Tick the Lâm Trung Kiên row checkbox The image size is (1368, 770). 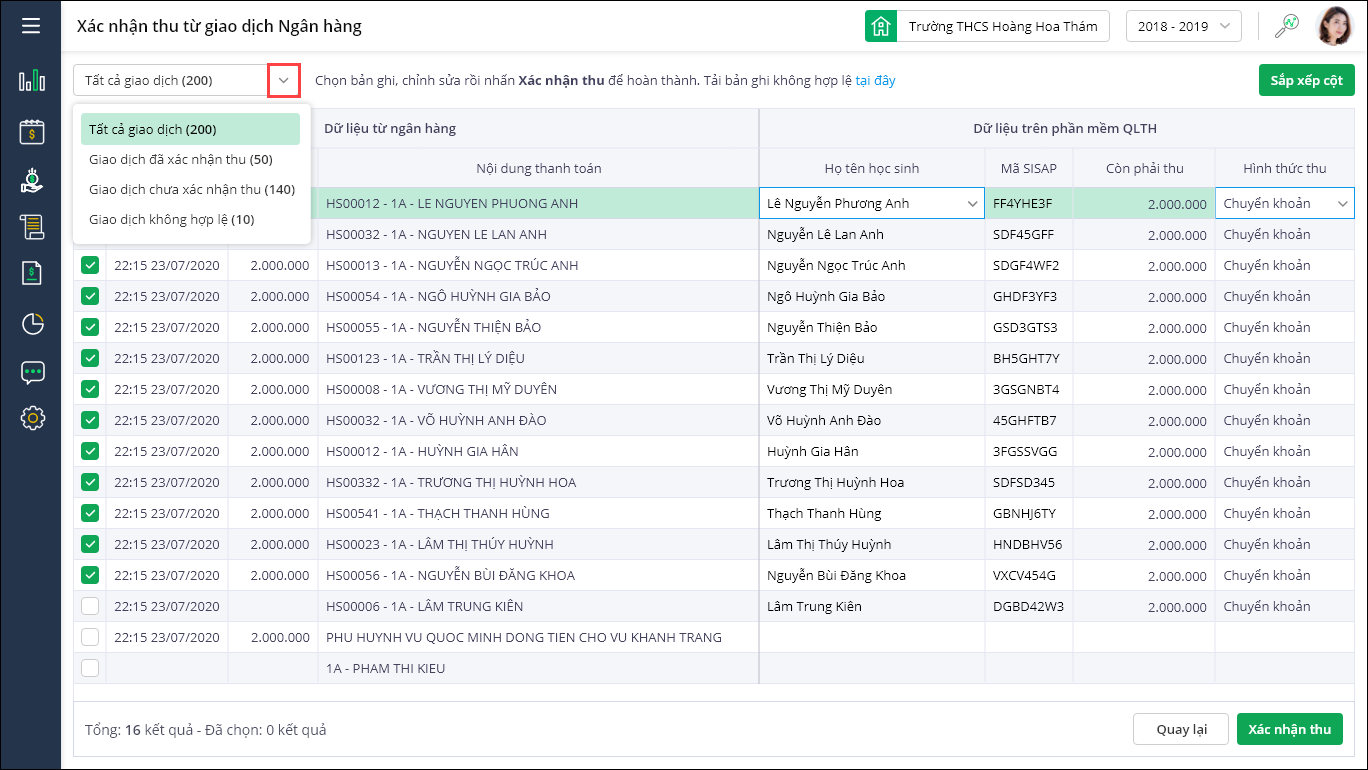click(x=90, y=607)
